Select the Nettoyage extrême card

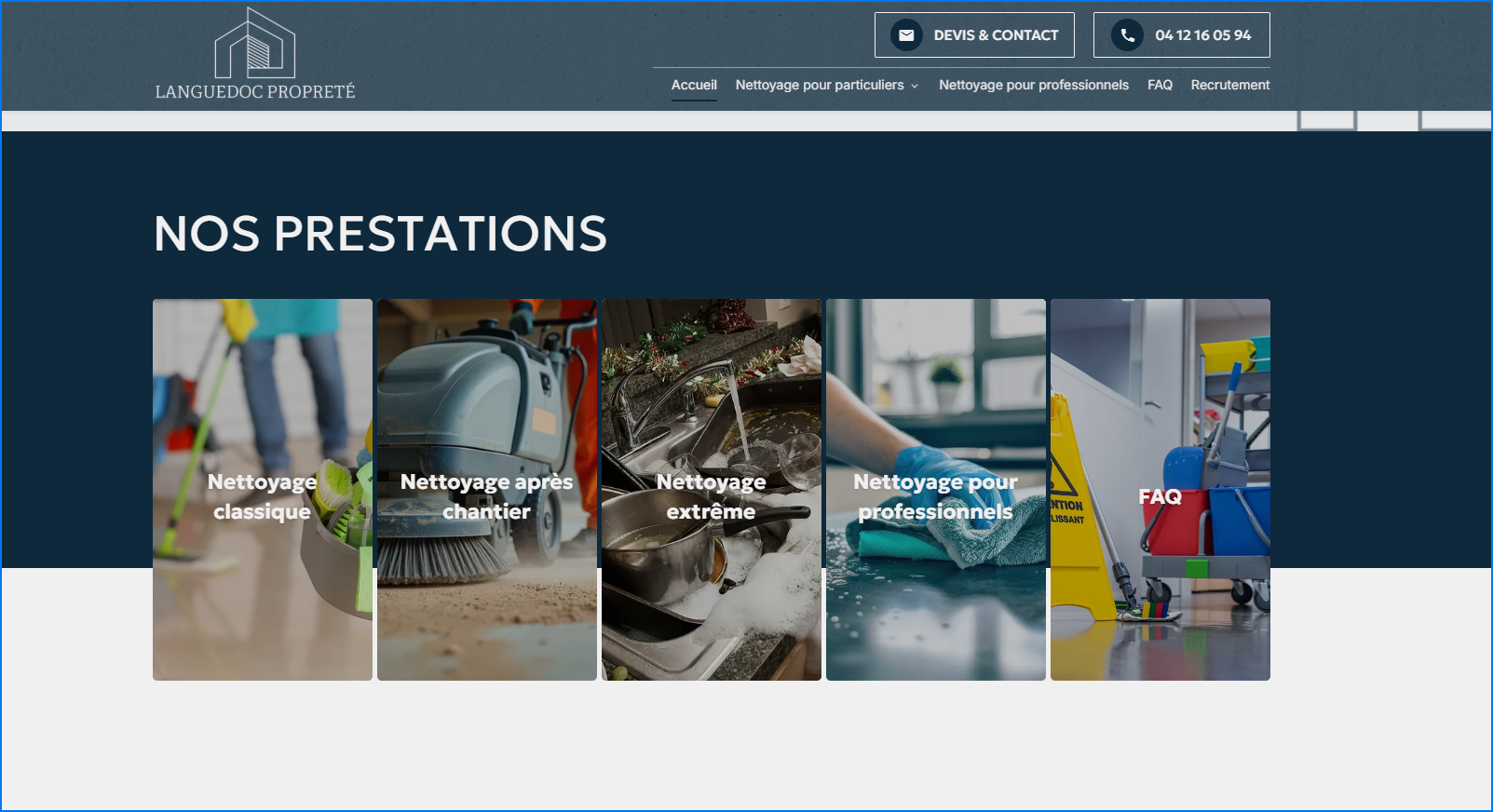pyautogui.click(x=712, y=490)
